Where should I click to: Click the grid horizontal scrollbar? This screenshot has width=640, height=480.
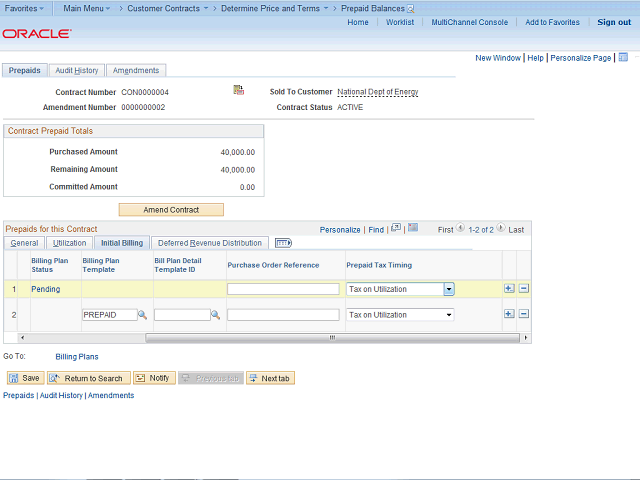pyautogui.click(x=330, y=338)
